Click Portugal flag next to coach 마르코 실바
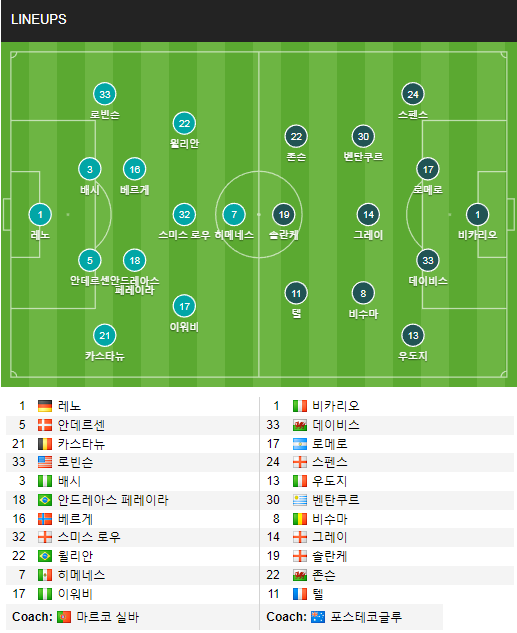This screenshot has height=633, width=517. click(64, 617)
